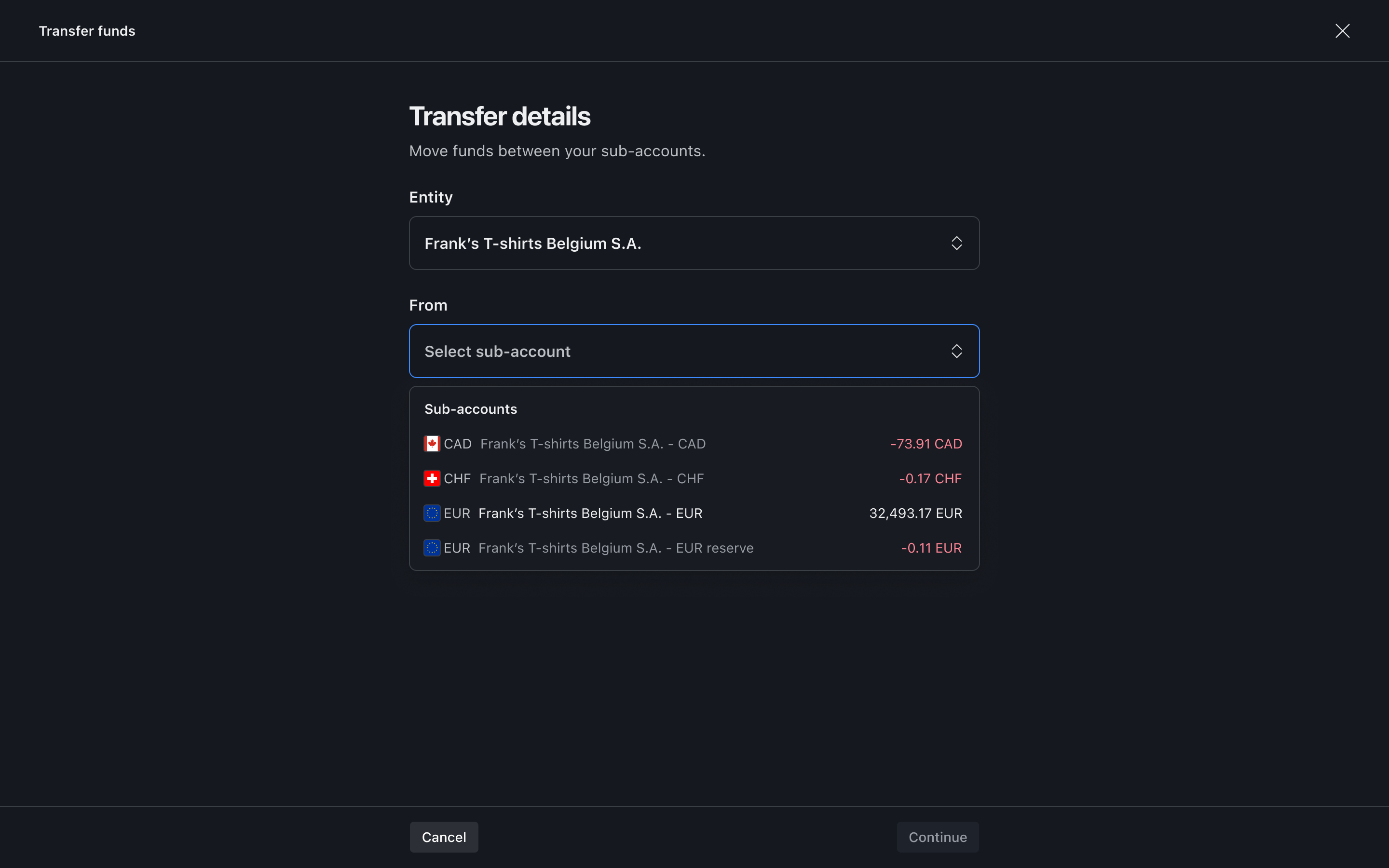Close the Transfer funds dialog
Image resolution: width=1389 pixels, height=868 pixels.
pos(1342,31)
